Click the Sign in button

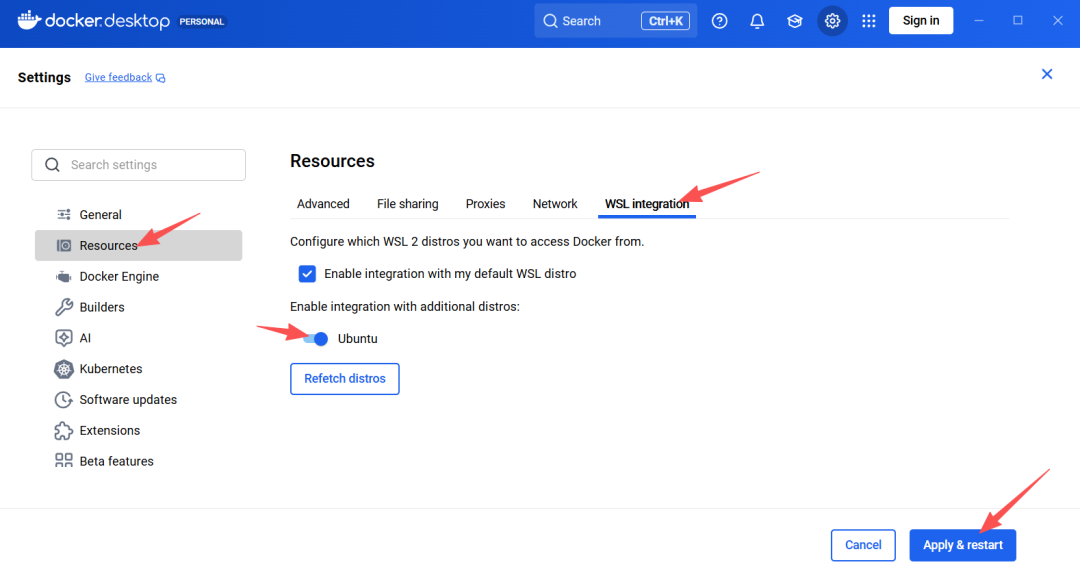pos(921,21)
